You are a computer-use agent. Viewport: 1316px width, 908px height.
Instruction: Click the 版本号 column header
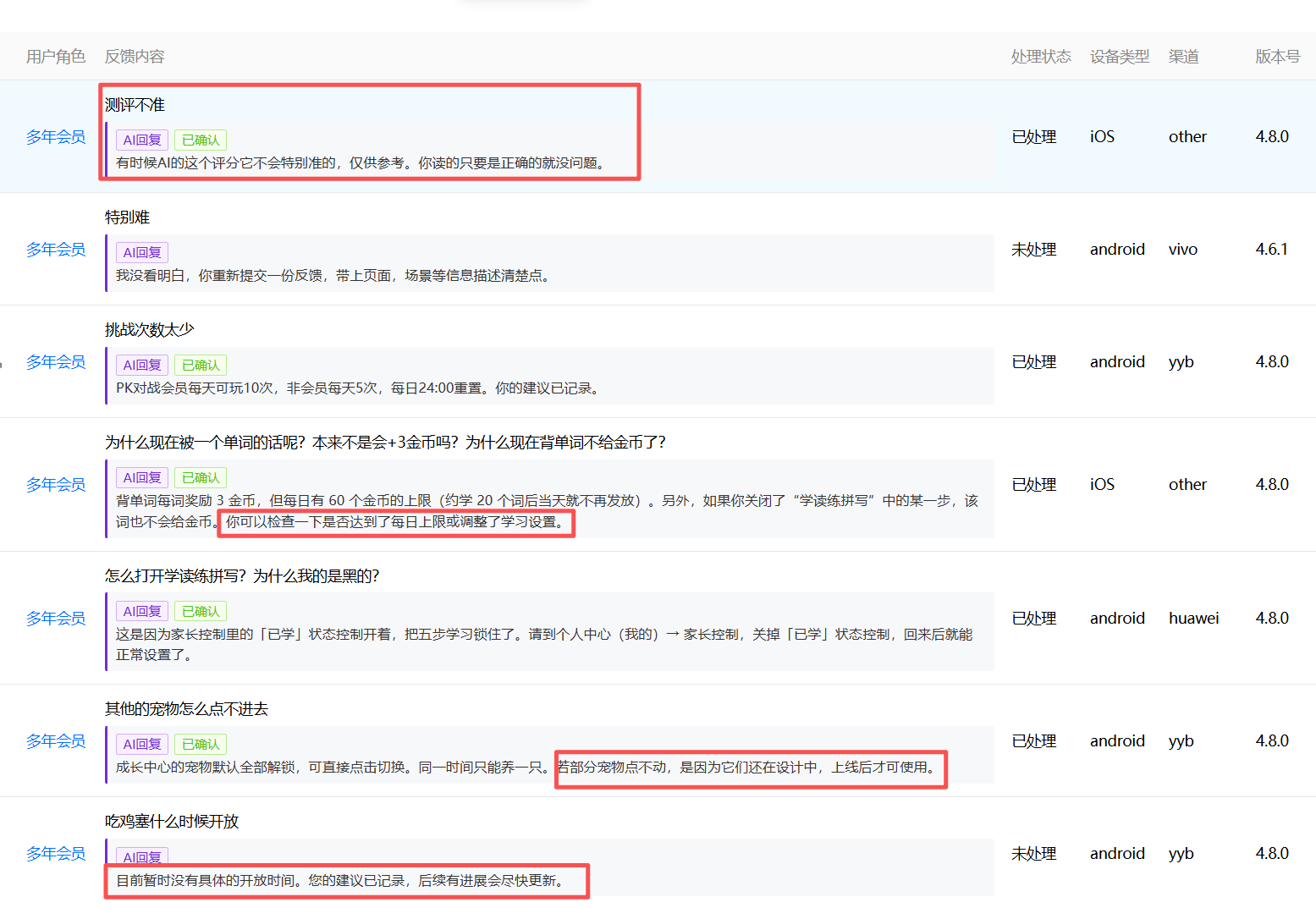coord(1278,57)
